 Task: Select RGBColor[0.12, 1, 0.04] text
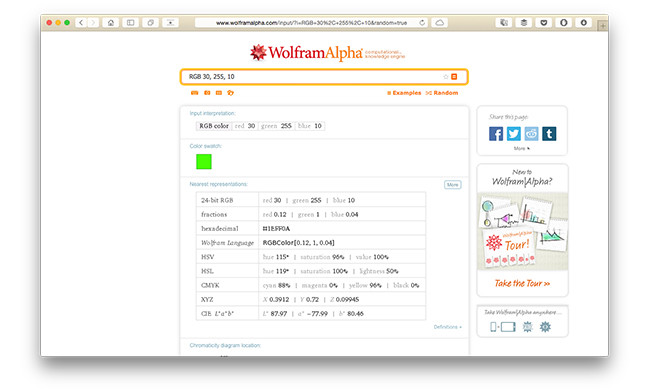(298, 243)
